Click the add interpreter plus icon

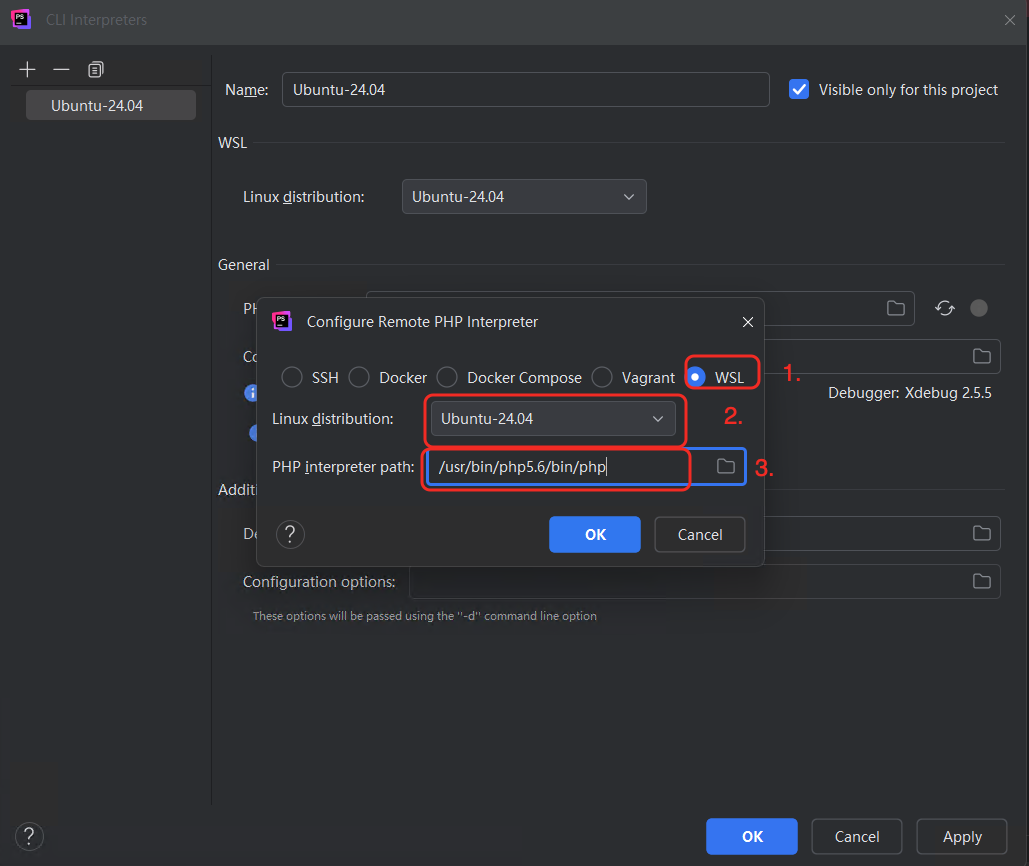[x=28, y=69]
